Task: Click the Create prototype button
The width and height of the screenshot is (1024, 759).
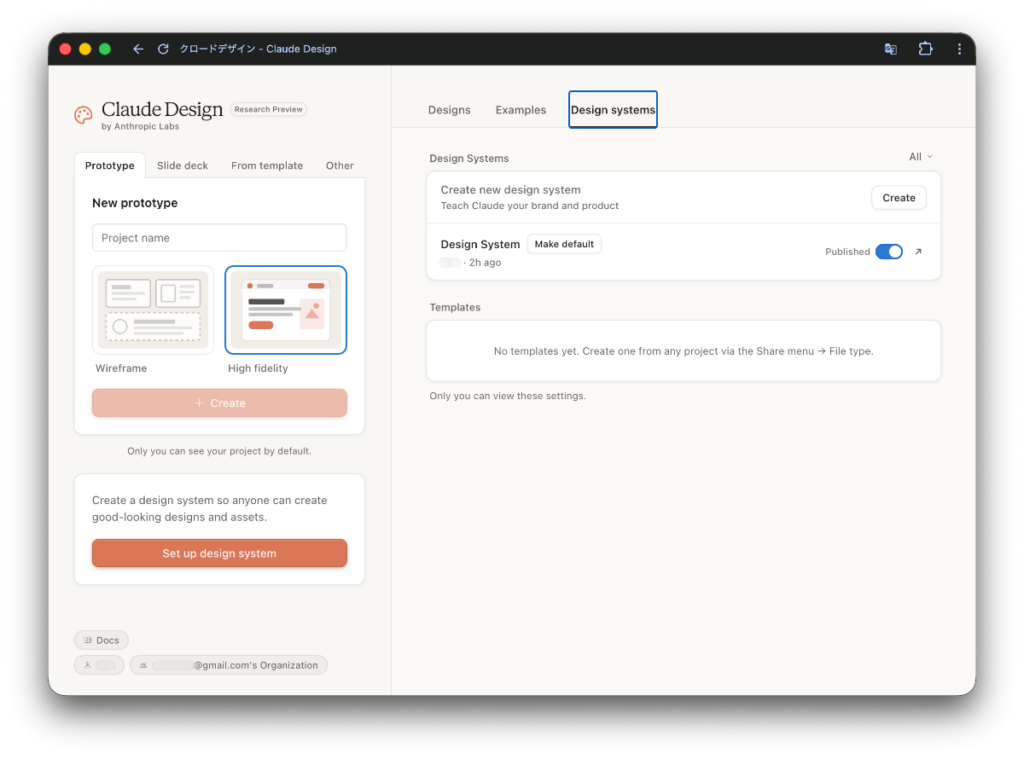Action: 219,403
